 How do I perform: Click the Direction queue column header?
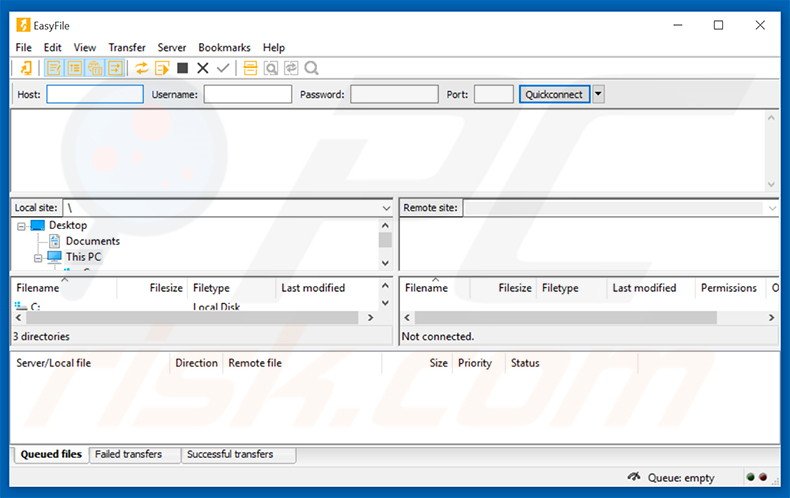pos(196,363)
